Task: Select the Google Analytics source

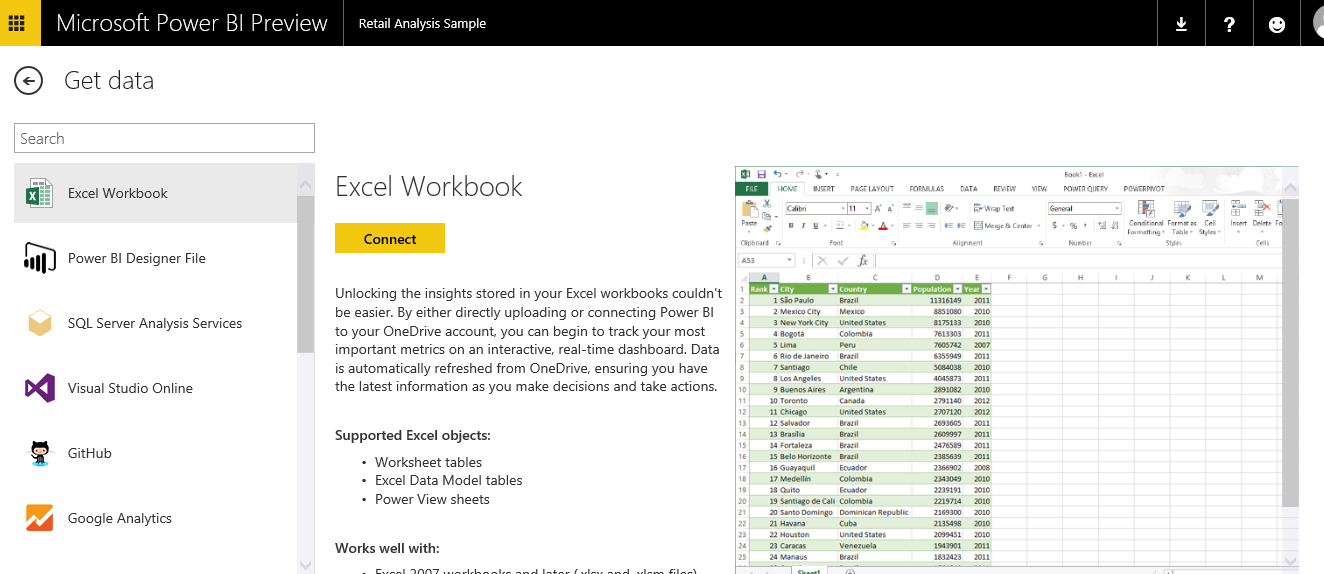Action: 155,518
